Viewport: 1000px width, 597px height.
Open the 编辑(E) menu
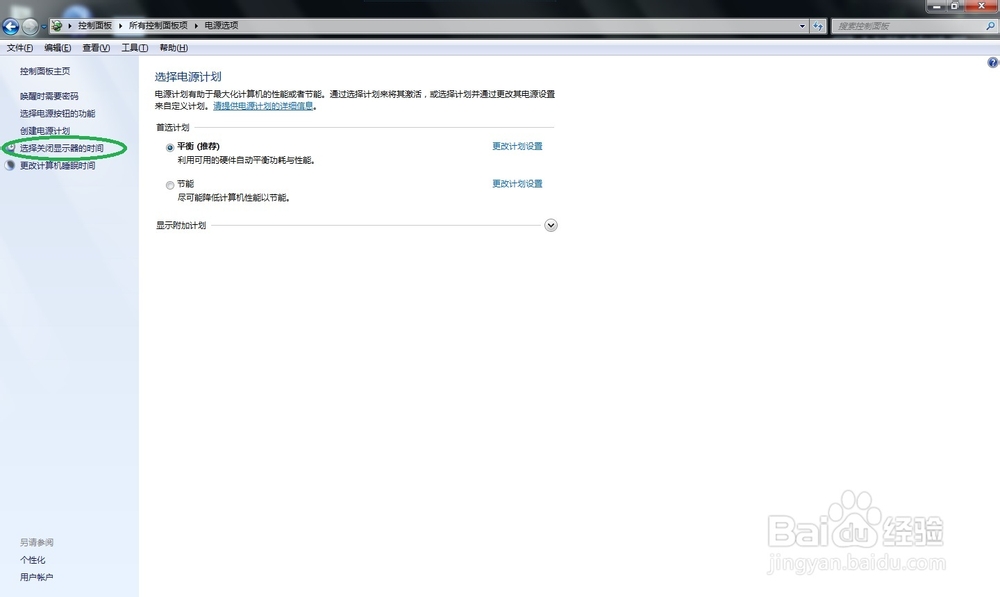coord(57,48)
